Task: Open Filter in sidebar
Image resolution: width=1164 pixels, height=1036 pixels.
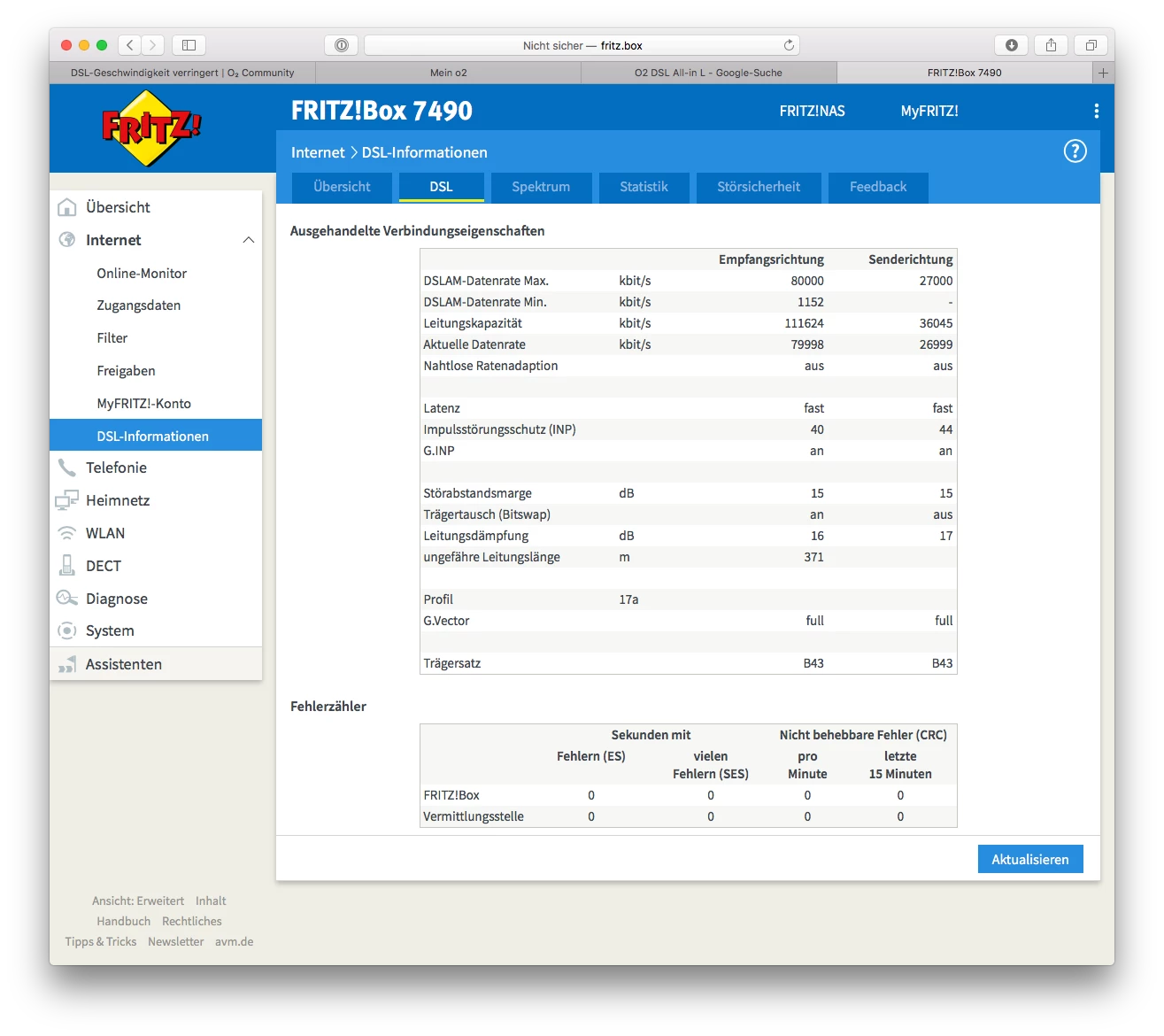Action: 112,338
